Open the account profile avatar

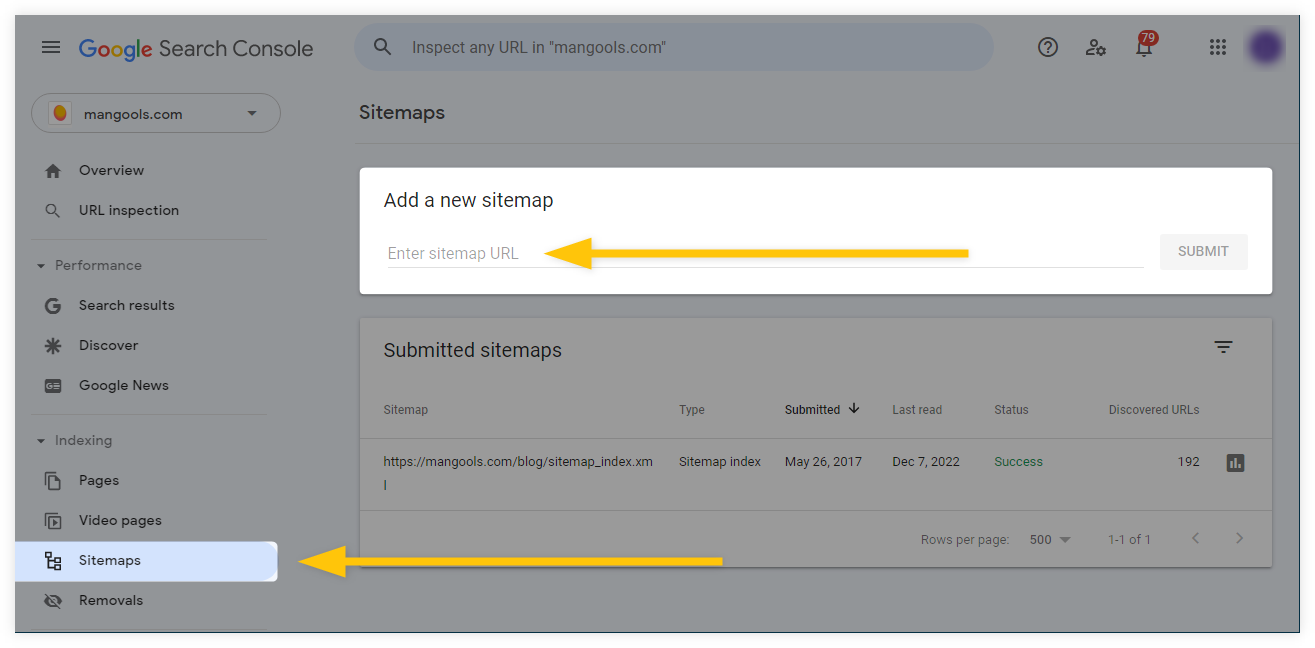1266,48
